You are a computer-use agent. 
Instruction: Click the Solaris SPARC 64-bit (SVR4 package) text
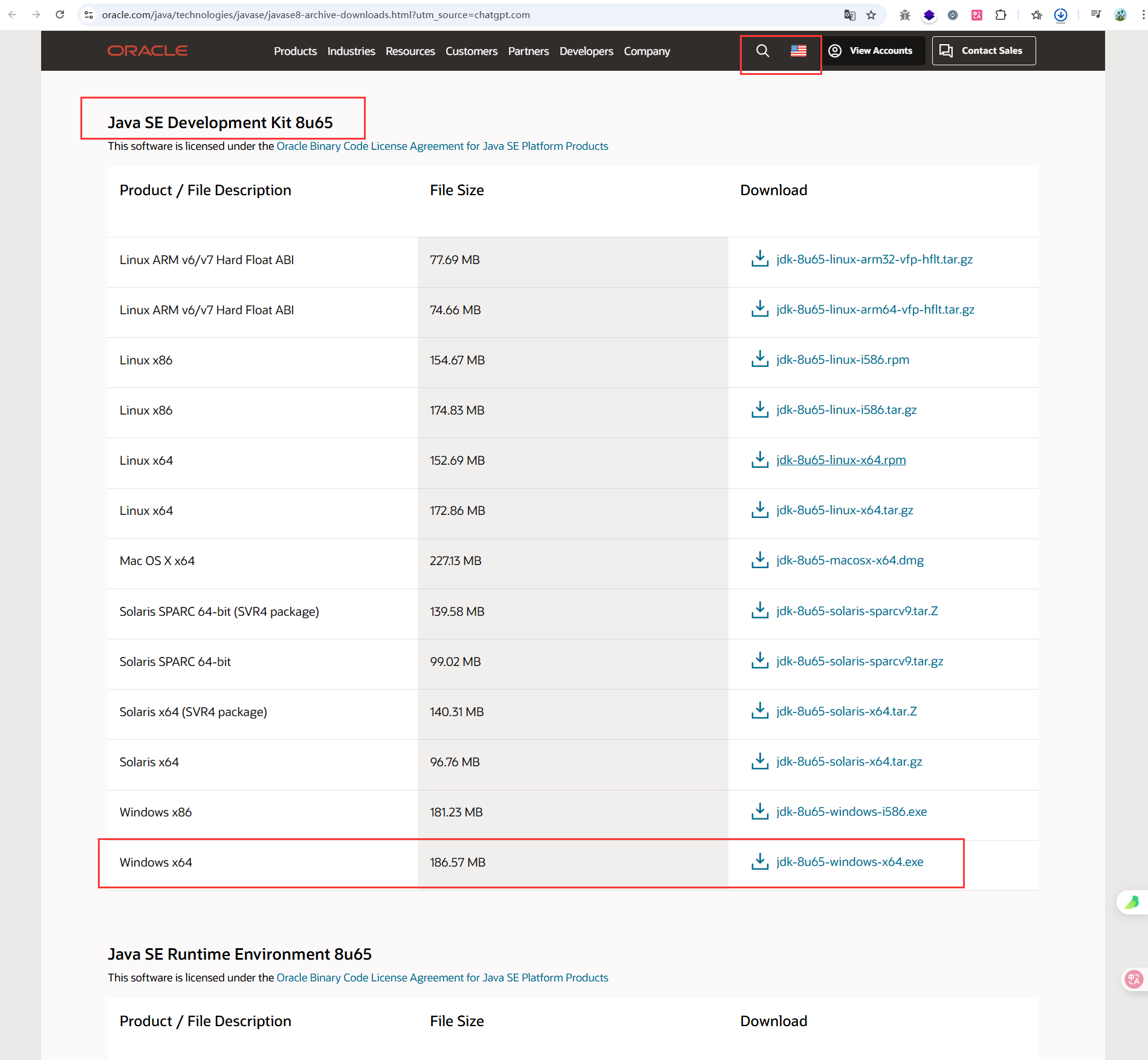219,612
